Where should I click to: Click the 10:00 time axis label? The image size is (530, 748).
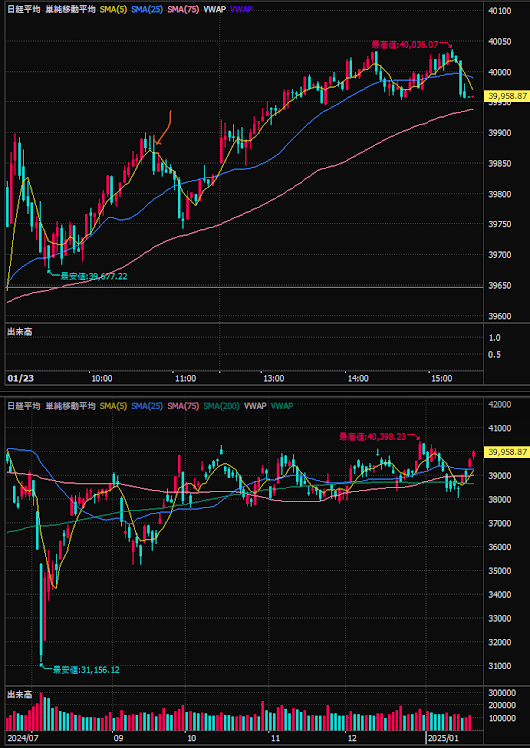click(102, 378)
